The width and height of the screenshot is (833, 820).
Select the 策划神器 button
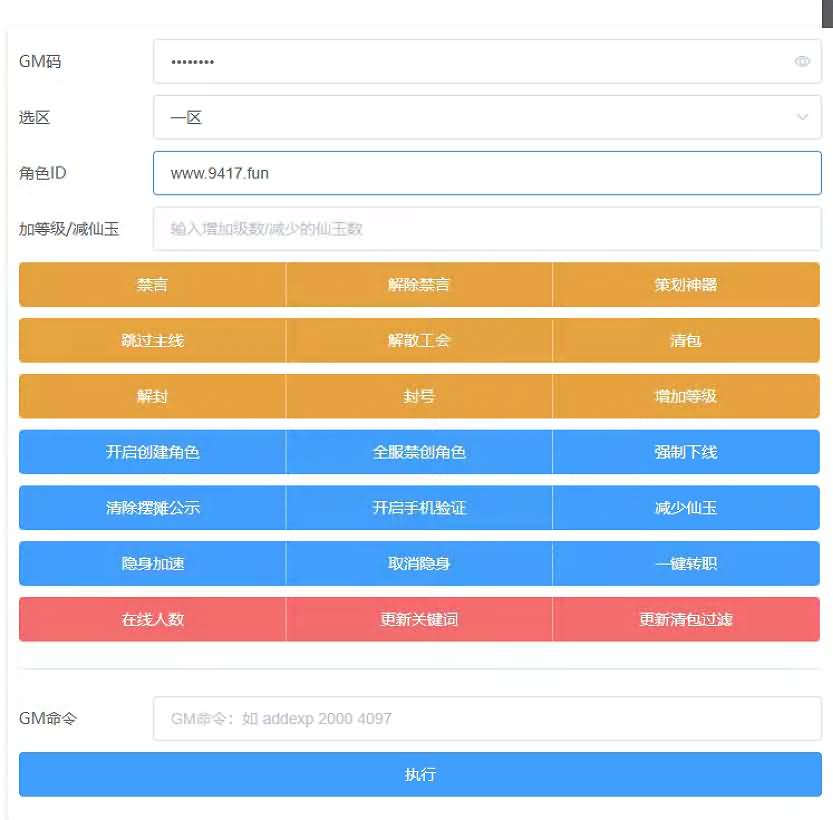686,284
